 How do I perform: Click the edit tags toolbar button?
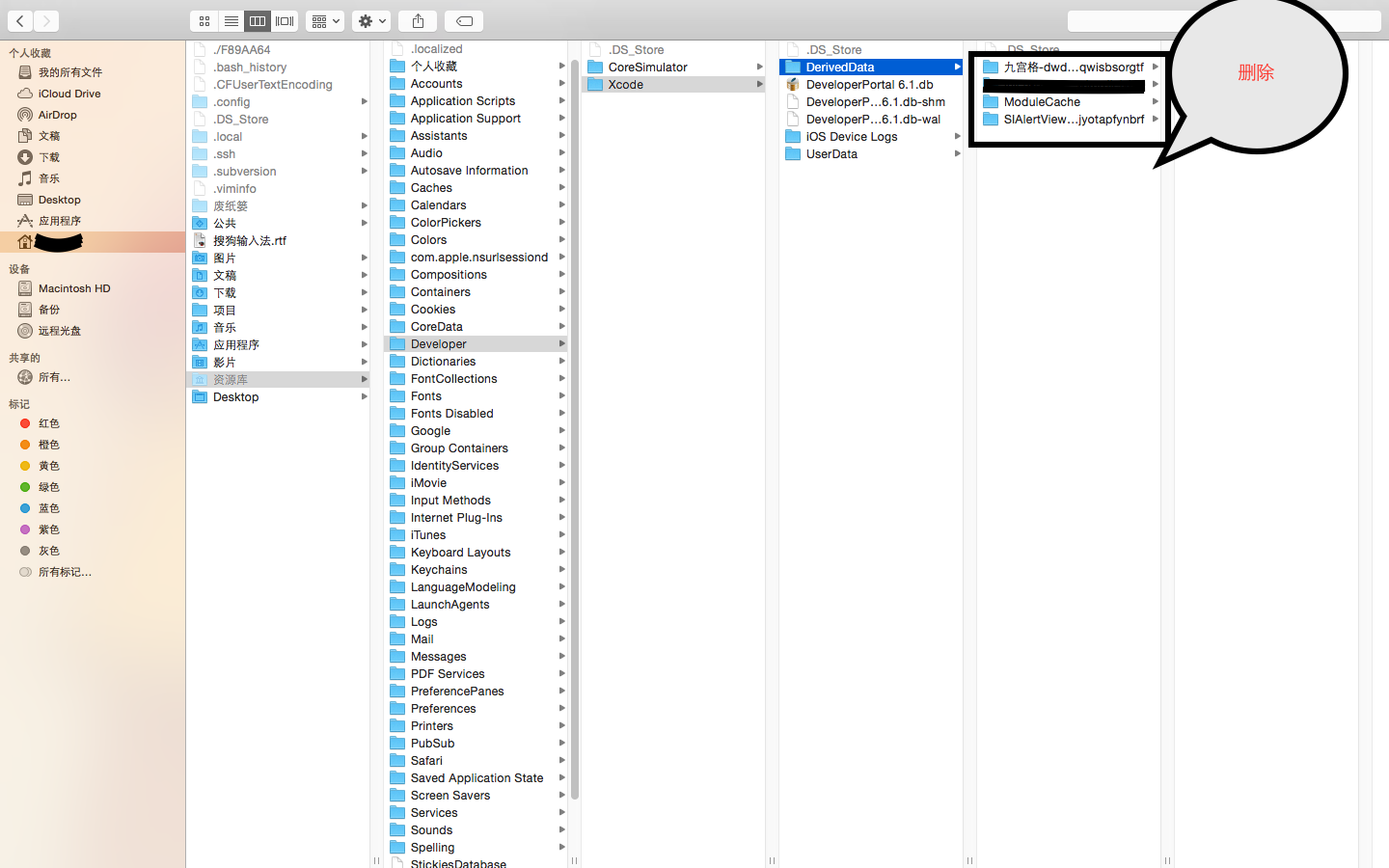click(464, 20)
